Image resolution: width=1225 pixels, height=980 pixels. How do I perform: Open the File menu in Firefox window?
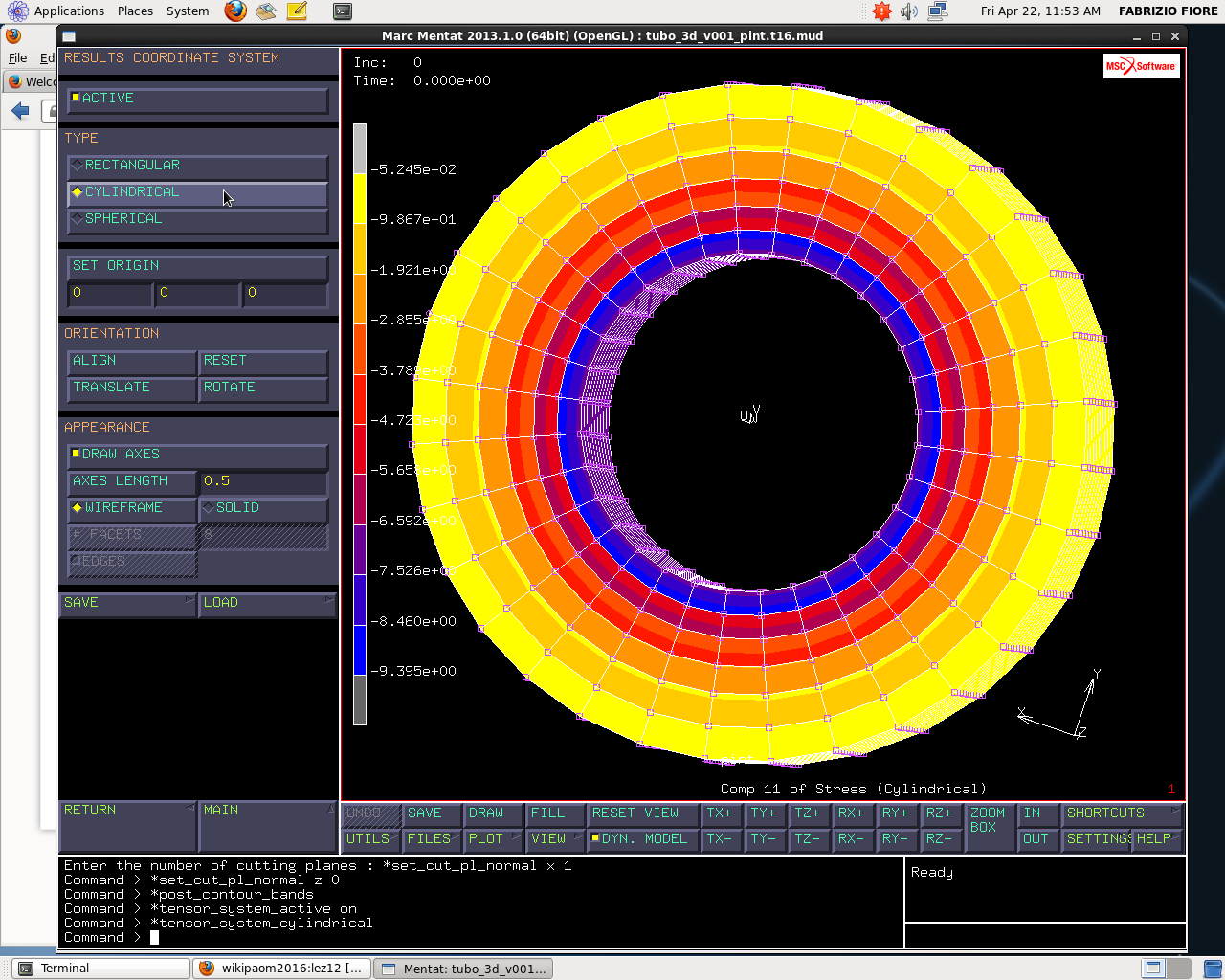[x=17, y=58]
